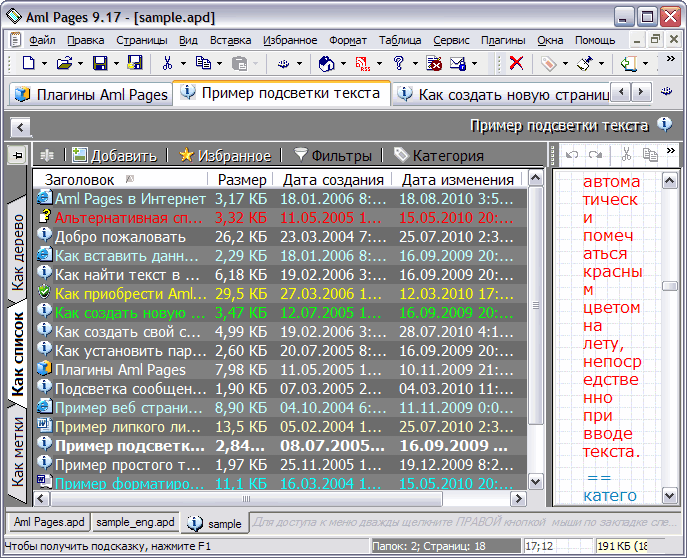Screen dimensions: 687x558
Task: Open the dropdown arrow next to the Open folder icon
Action: pyautogui.click(x=80, y=64)
